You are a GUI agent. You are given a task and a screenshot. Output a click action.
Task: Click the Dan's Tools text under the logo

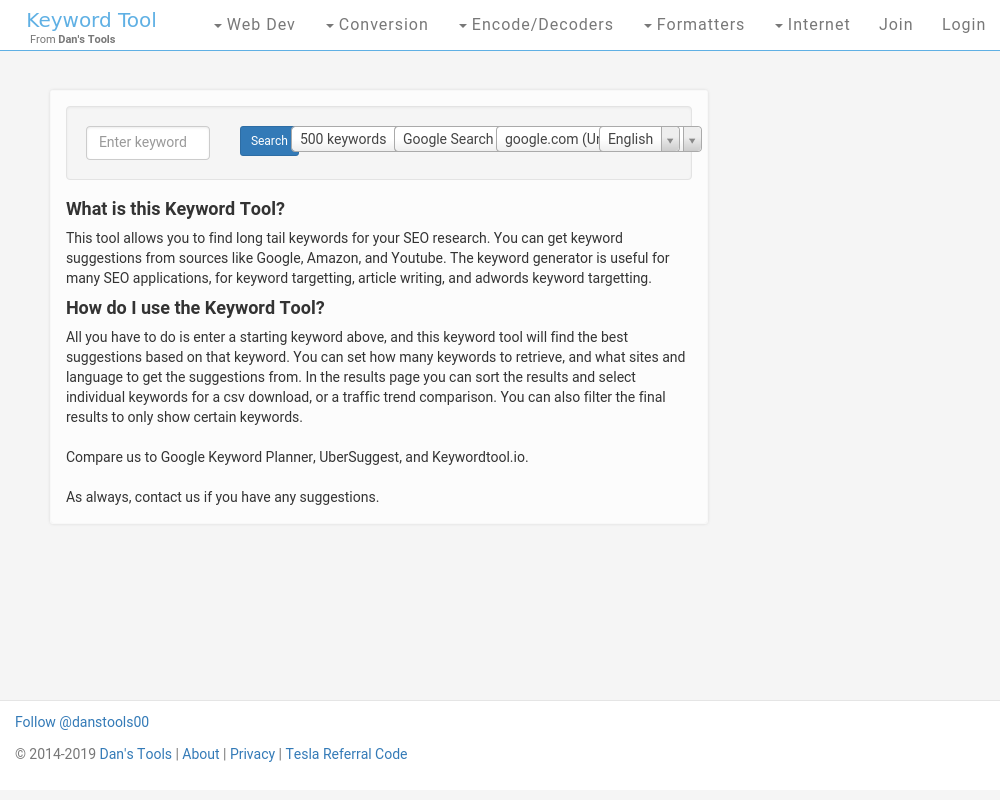[86, 40]
